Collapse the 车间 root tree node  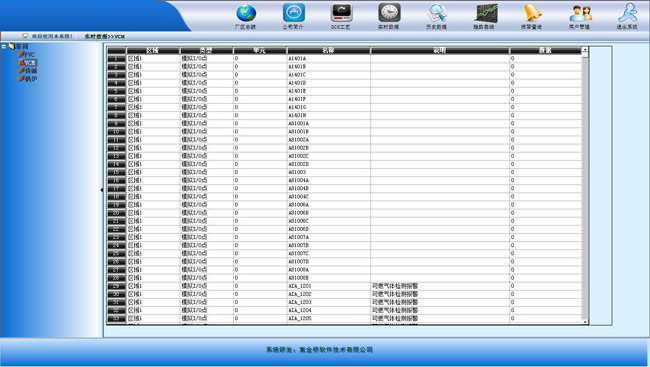click(x=4, y=46)
